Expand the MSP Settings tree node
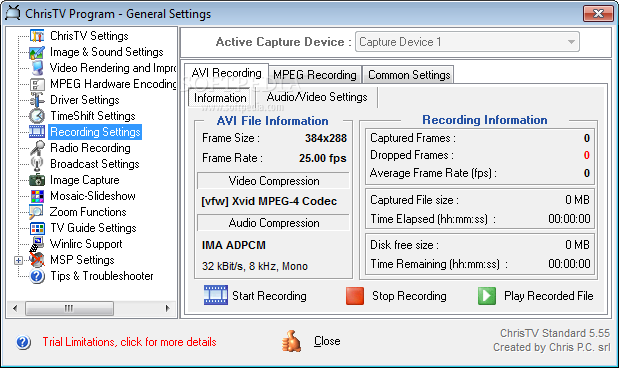This screenshot has height=368, width=619. click(x=18, y=260)
